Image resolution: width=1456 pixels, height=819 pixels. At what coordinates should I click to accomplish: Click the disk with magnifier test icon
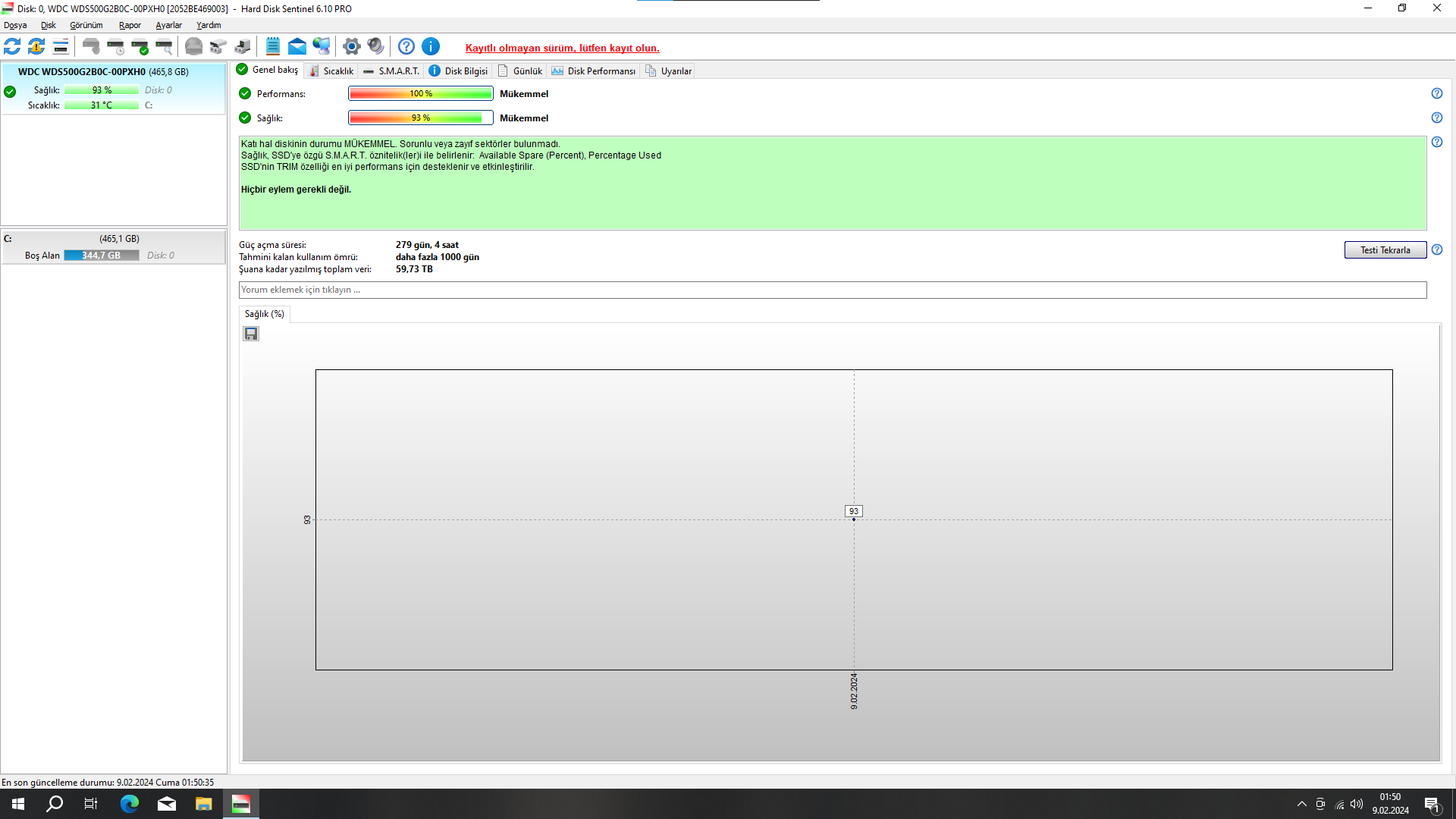164,47
